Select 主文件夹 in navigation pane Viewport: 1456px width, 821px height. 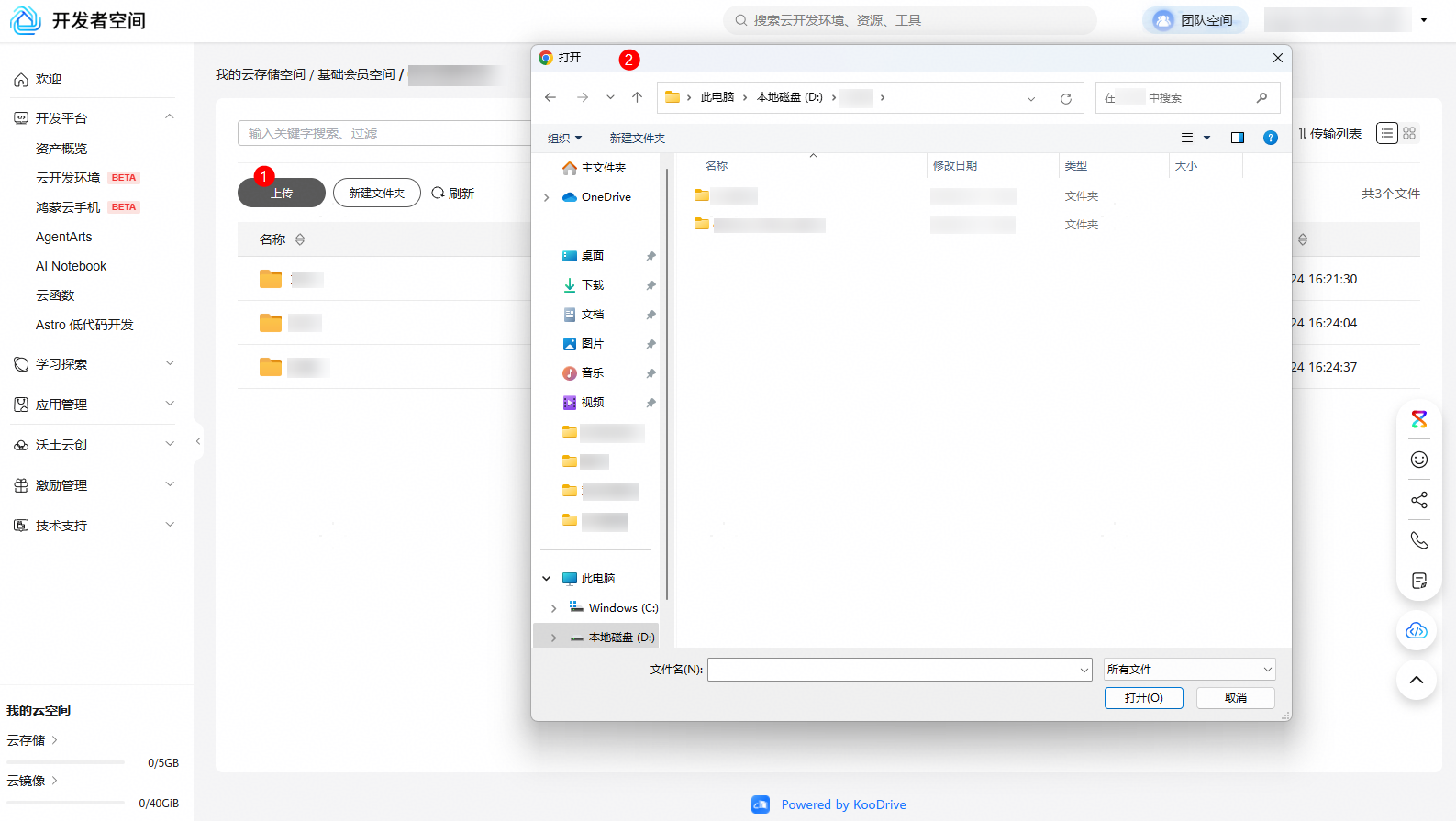click(x=604, y=168)
